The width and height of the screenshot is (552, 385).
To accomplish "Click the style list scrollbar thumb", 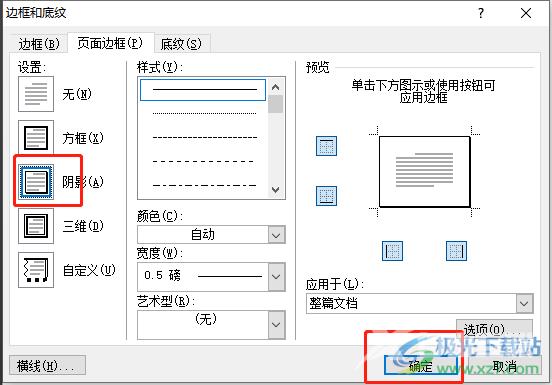I will [276, 104].
